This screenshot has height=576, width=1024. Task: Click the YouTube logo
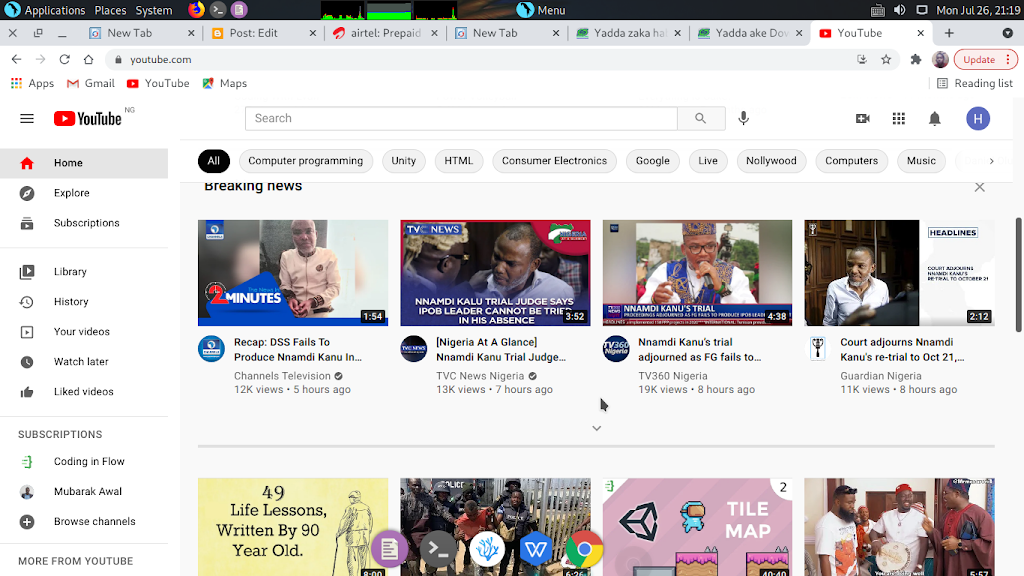(x=88, y=118)
